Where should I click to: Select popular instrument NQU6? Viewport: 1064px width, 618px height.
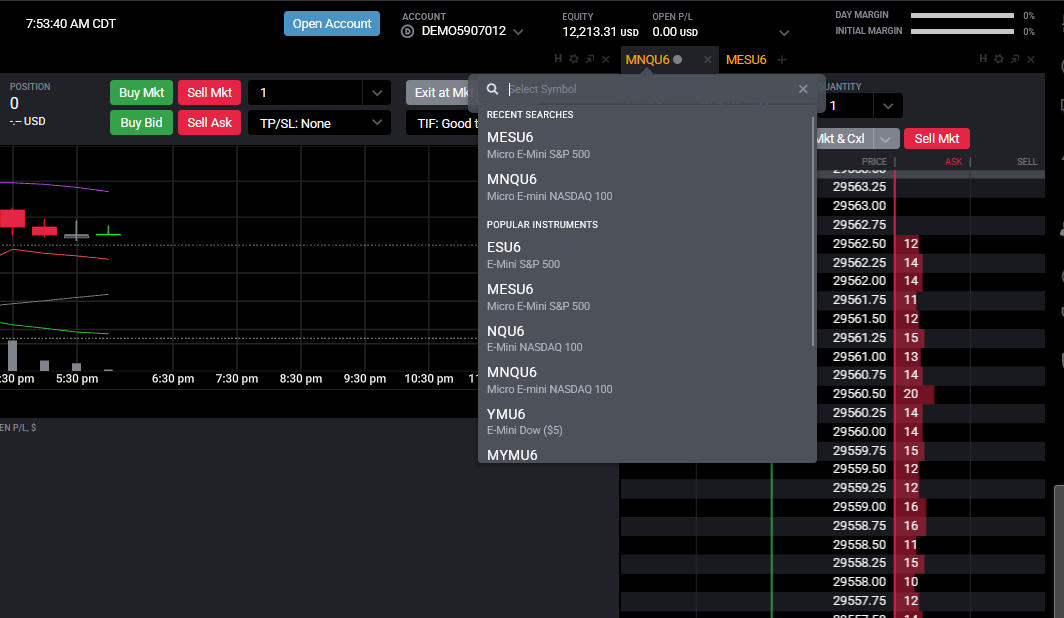tap(645, 339)
